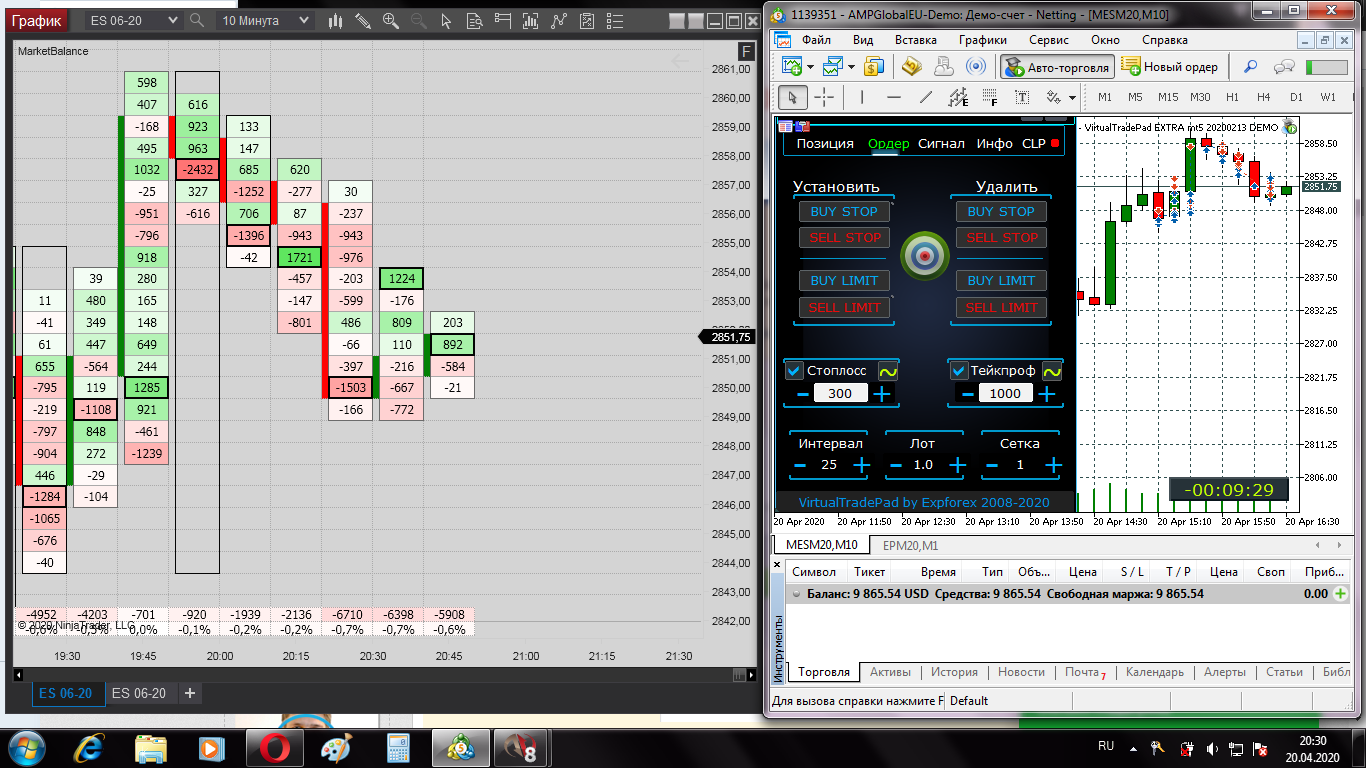Toggle the Тейкпроф trailing wave button
1366x768 pixels.
[1051, 371]
